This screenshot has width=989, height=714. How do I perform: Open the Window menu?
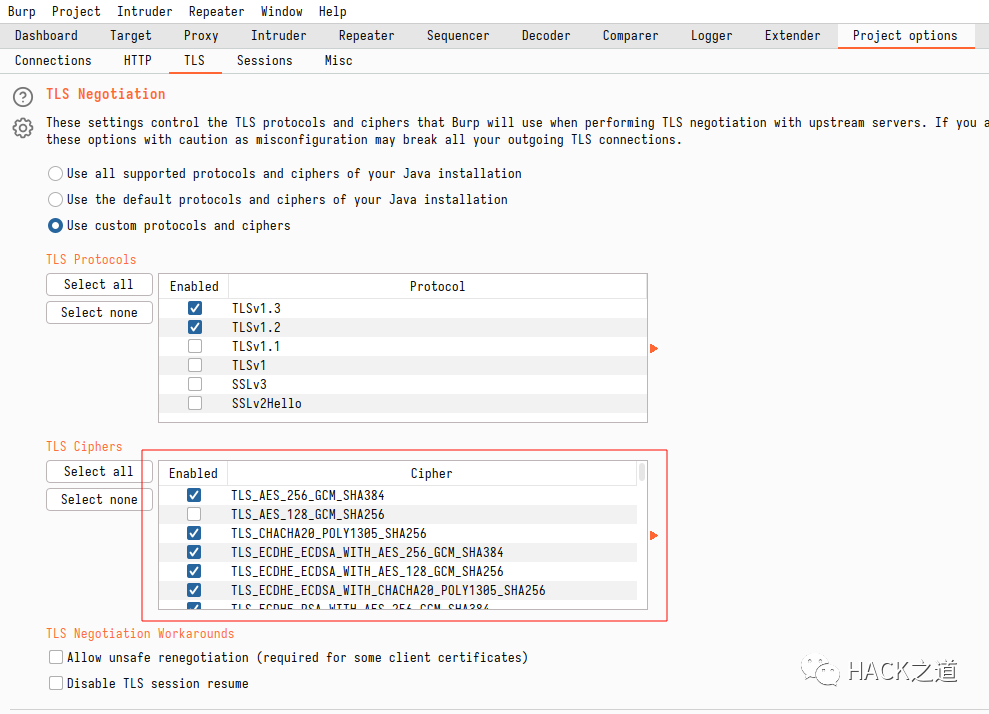tap(281, 11)
